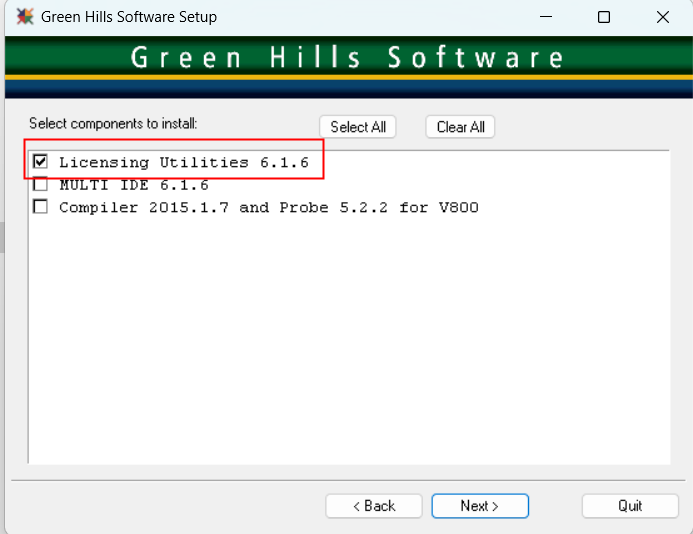Maximize the setup window
The height and width of the screenshot is (534, 693).
(604, 17)
